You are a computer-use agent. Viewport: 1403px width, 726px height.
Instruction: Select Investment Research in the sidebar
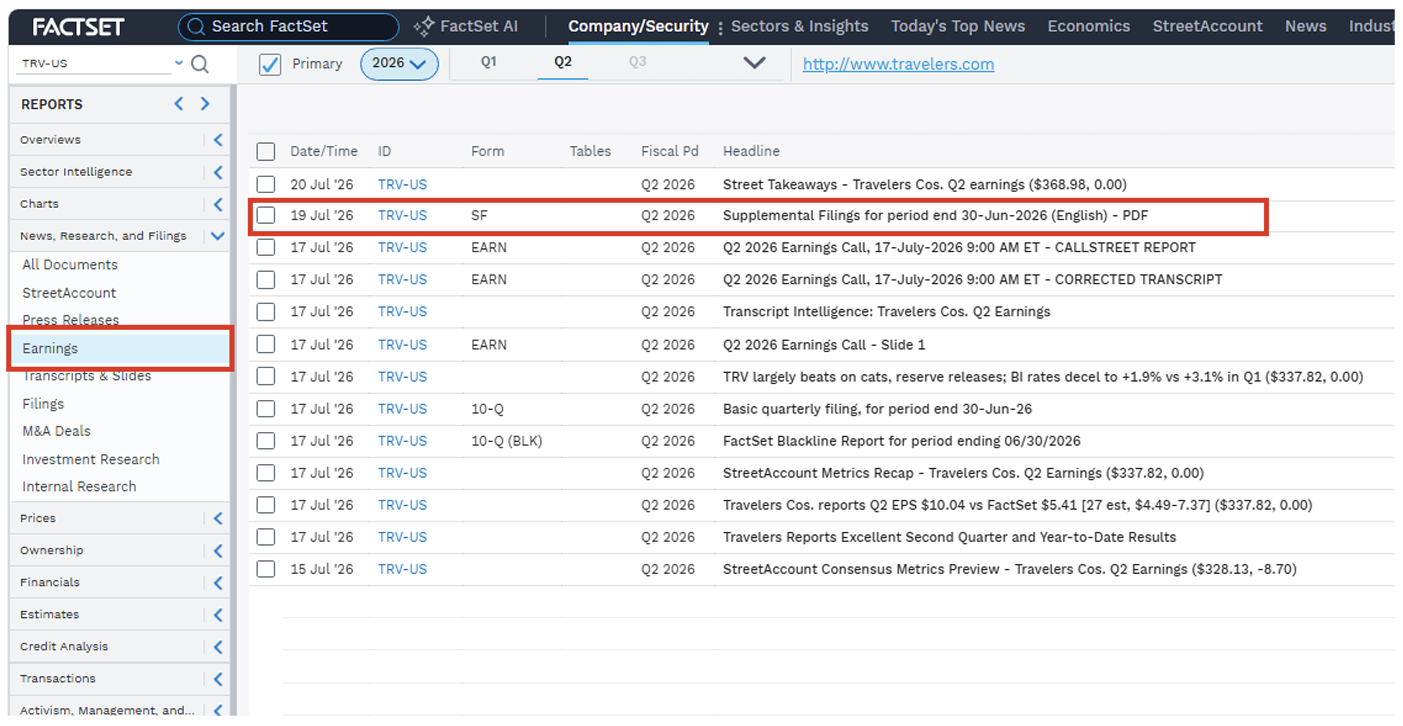coord(91,459)
